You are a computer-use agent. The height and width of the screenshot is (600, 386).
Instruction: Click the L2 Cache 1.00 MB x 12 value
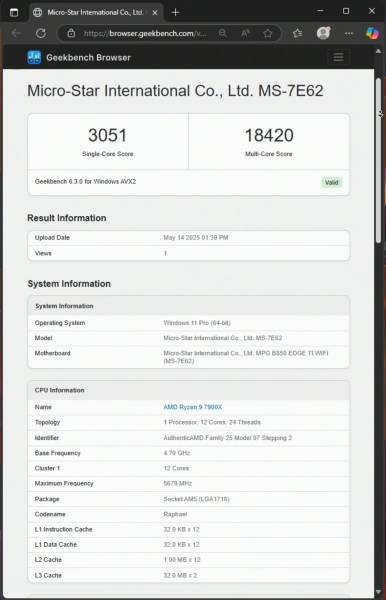(x=182, y=560)
